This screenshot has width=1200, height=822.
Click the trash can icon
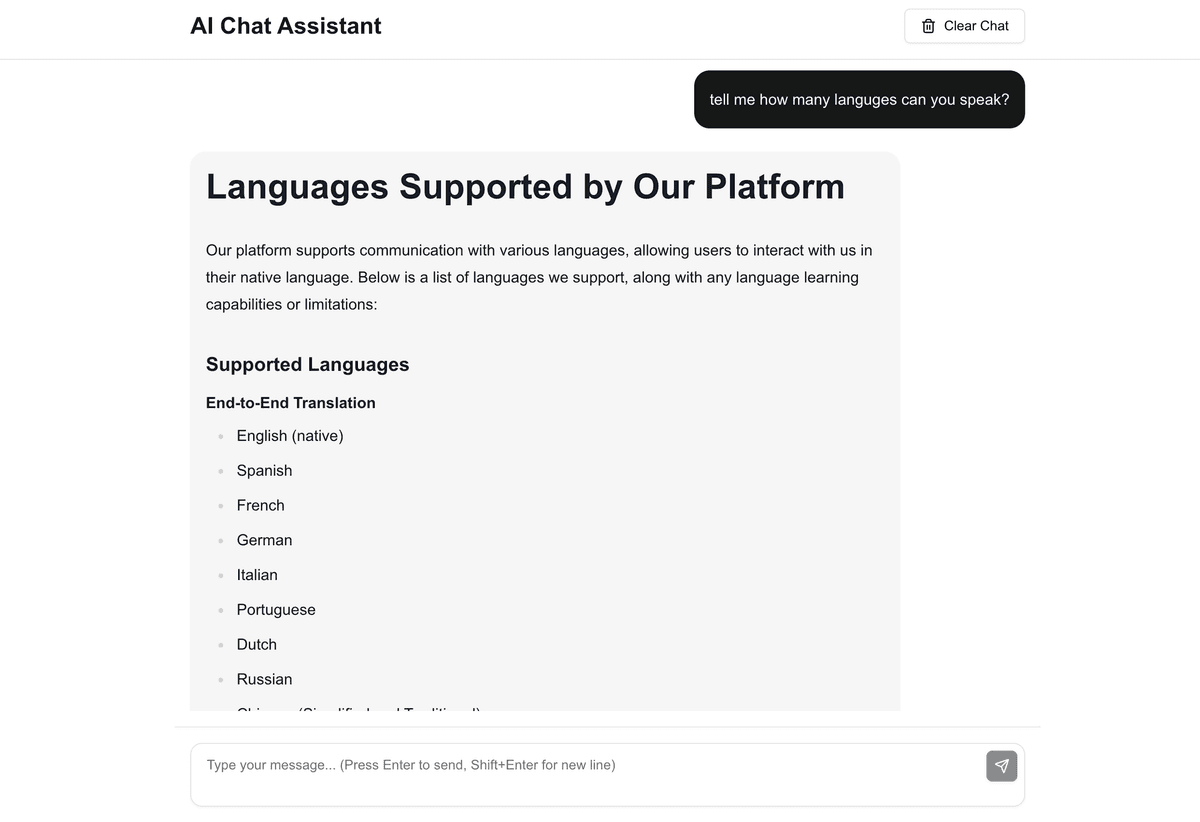click(x=928, y=26)
